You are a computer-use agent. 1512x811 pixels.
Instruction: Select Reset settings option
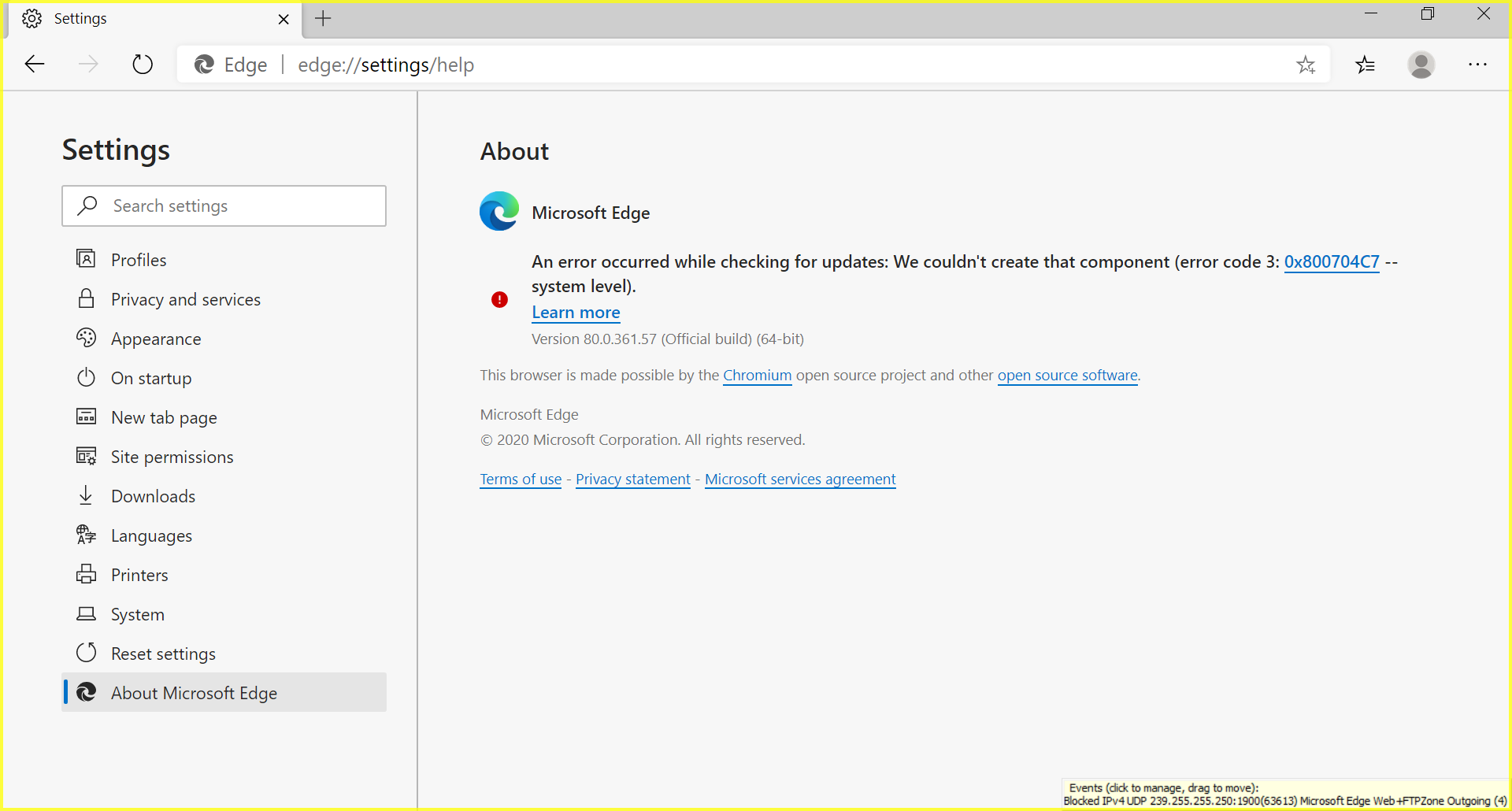[224, 653]
